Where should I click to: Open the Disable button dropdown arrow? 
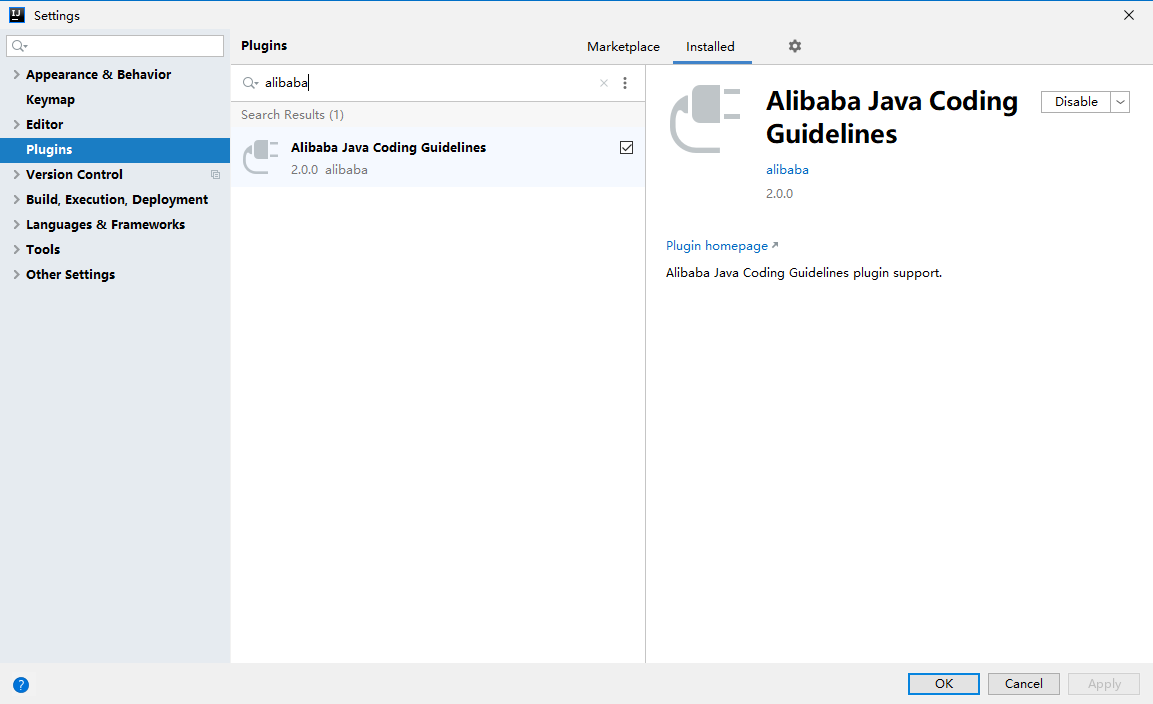coord(1120,102)
